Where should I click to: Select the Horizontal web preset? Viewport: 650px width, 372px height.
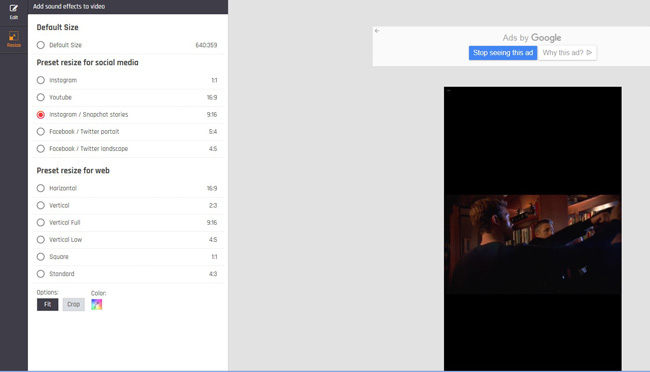(41, 188)
